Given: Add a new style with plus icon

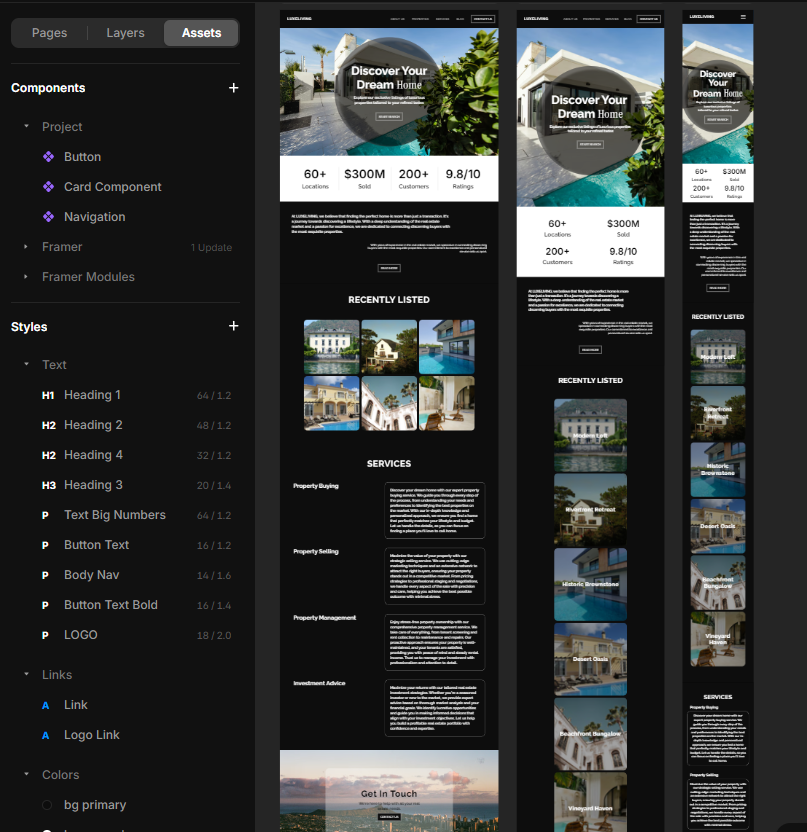Looking at the screenshot, I should 233,326.
